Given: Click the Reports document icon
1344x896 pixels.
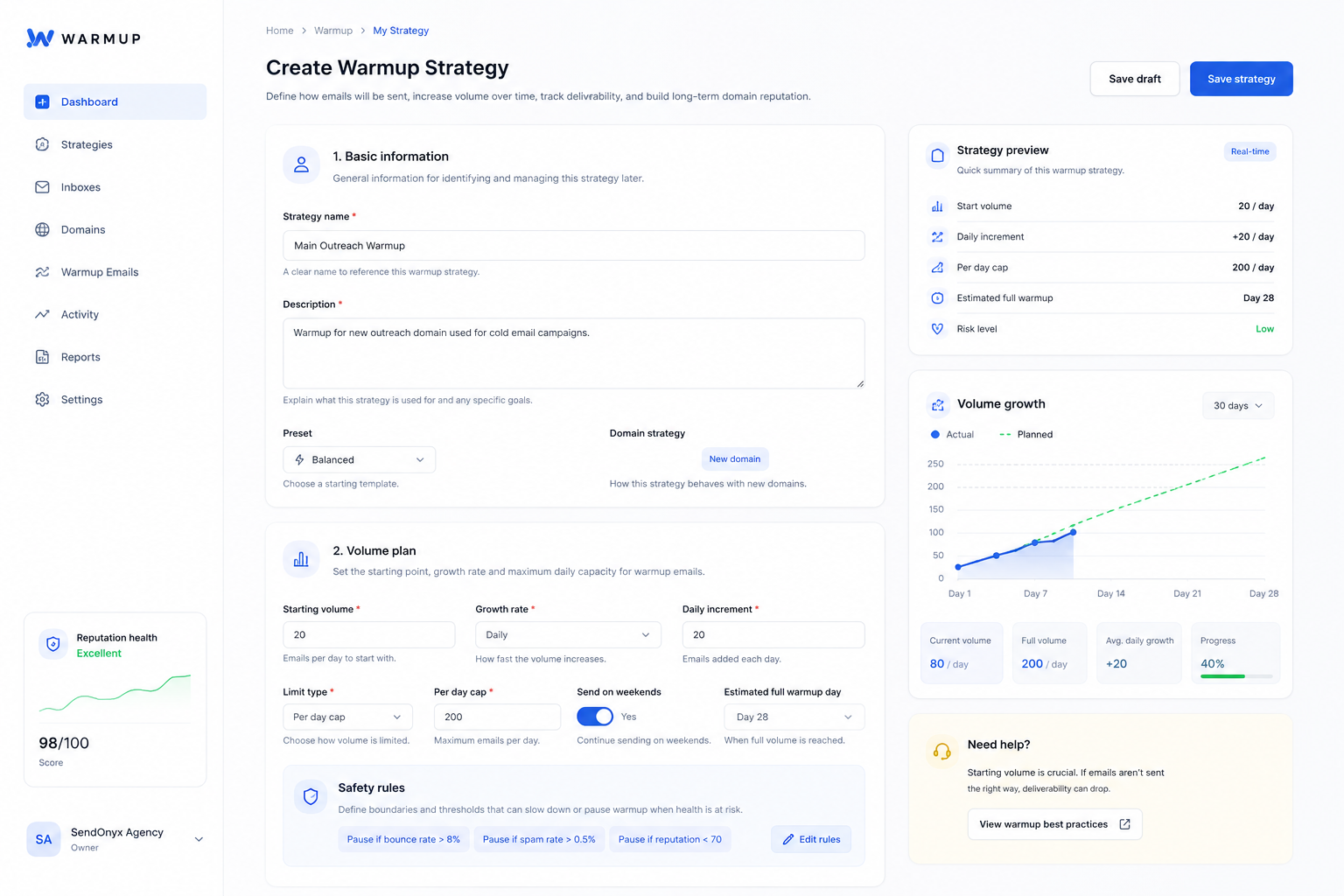Looking at the screenshot, I should coord(42,357).
